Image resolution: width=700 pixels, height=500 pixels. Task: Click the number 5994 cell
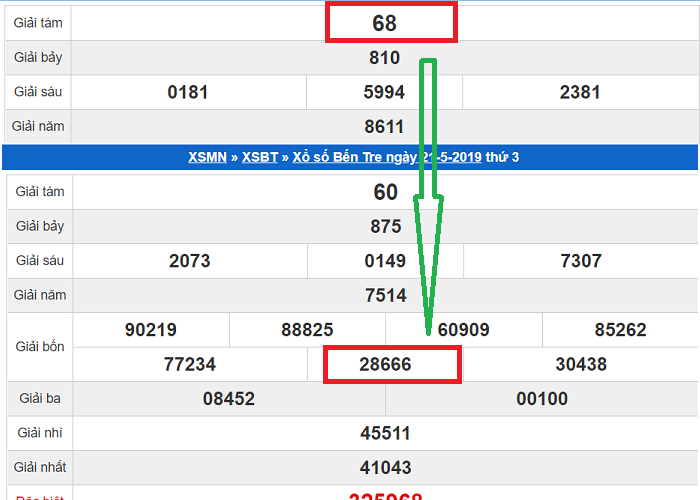(385, 92)
